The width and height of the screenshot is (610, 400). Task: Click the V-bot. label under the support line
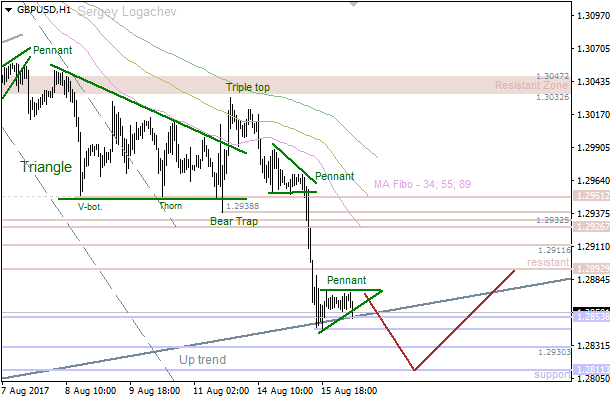coord(91,206)
